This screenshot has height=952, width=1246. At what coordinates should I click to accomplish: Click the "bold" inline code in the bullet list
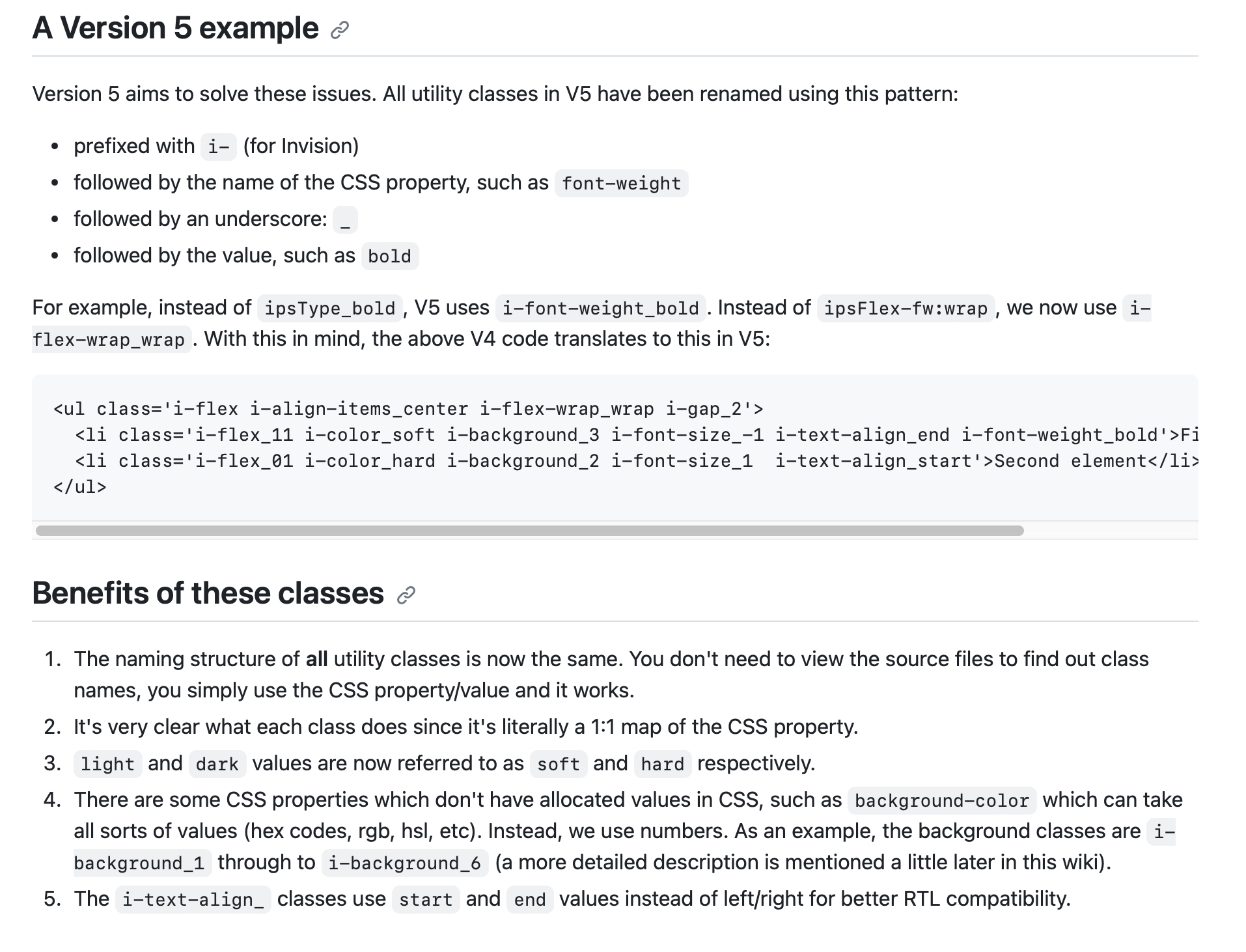(x=389, y=257)
